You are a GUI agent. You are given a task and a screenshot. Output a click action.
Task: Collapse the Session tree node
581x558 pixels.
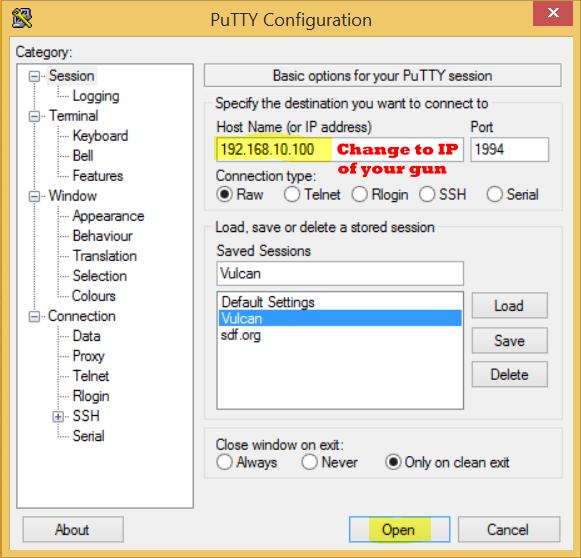[x=34, y=76]
